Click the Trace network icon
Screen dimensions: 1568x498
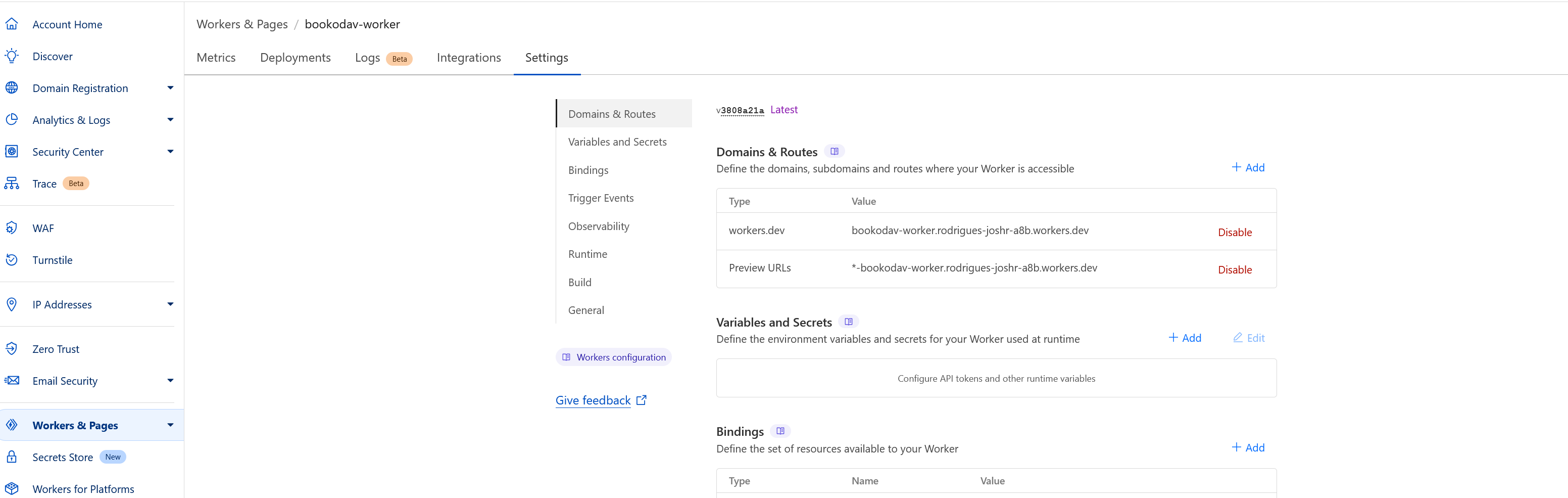(12, 184)
